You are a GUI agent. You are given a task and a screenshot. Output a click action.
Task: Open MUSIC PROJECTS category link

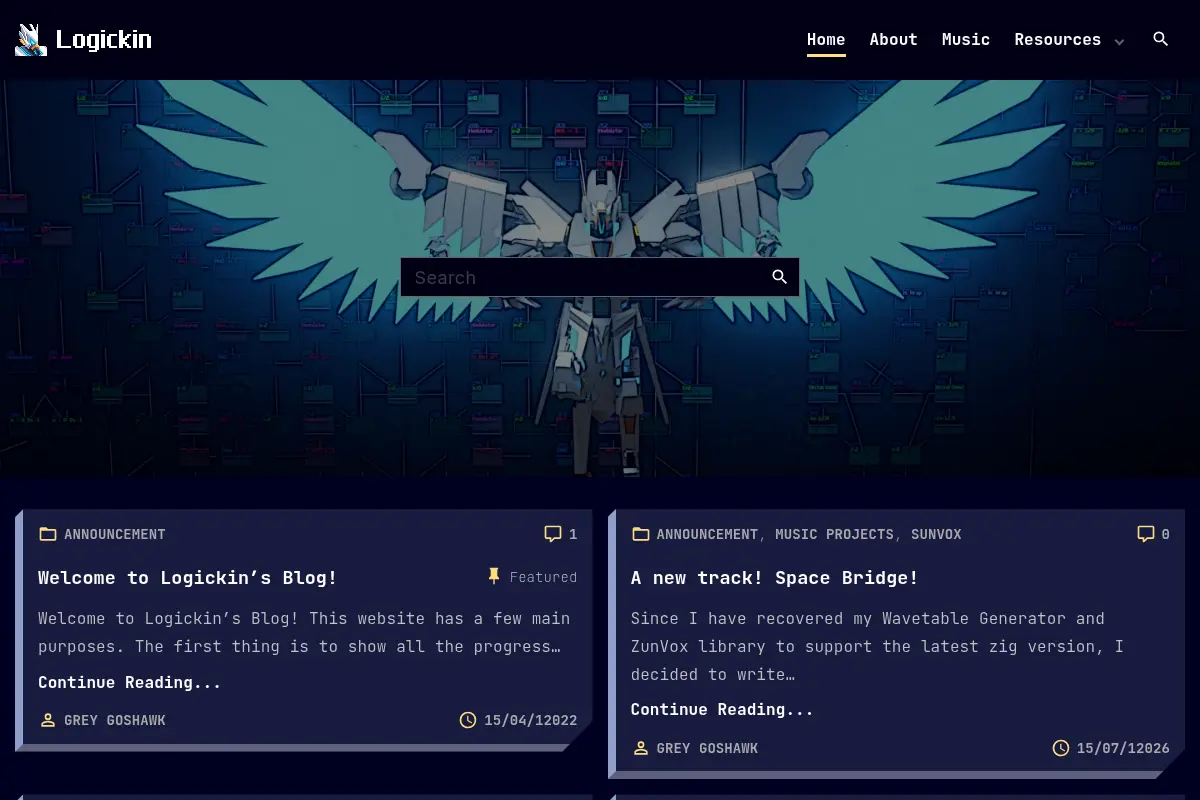[834, 534]
